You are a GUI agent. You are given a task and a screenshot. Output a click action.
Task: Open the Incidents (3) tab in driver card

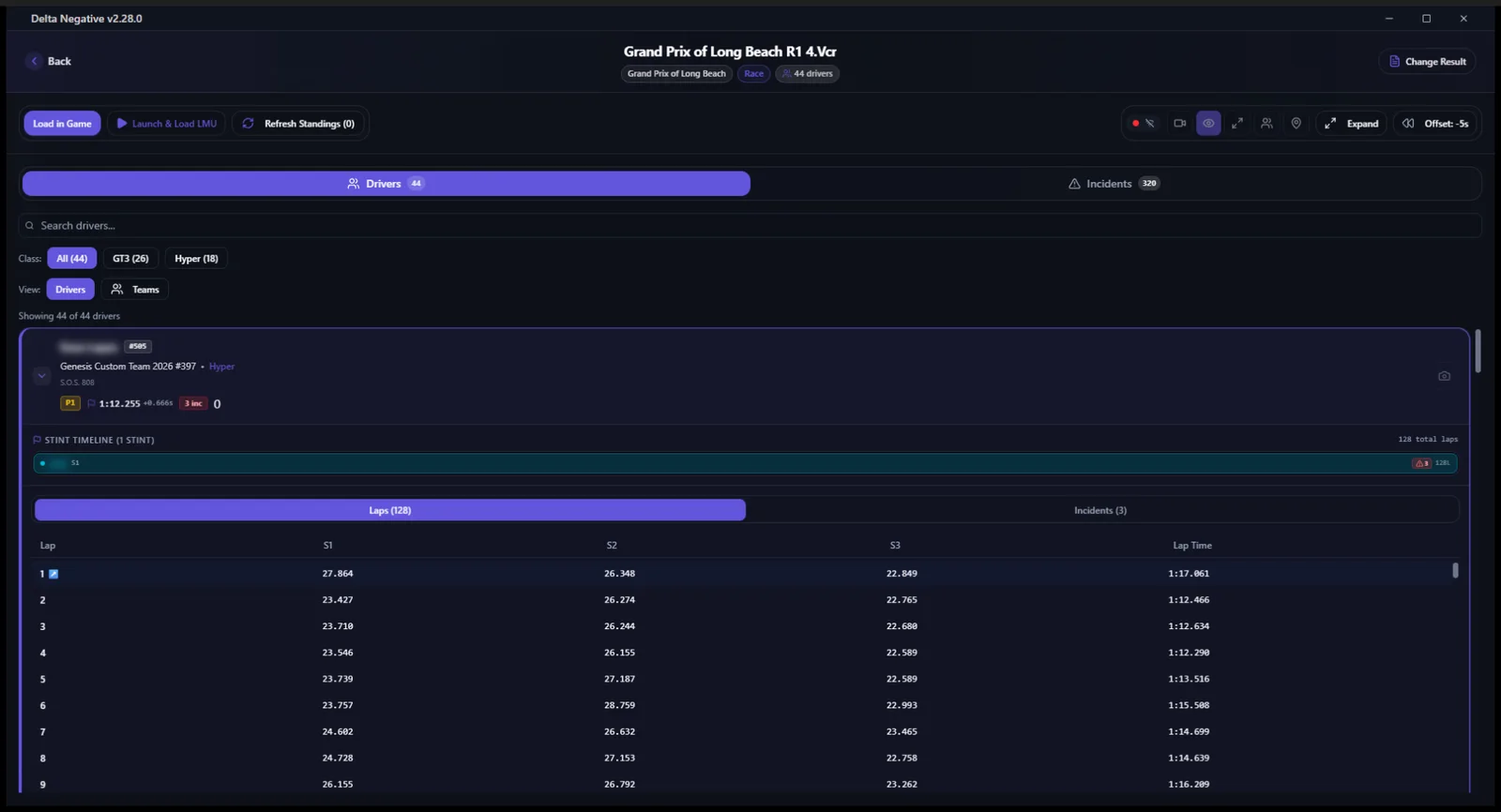[1100, 510]
